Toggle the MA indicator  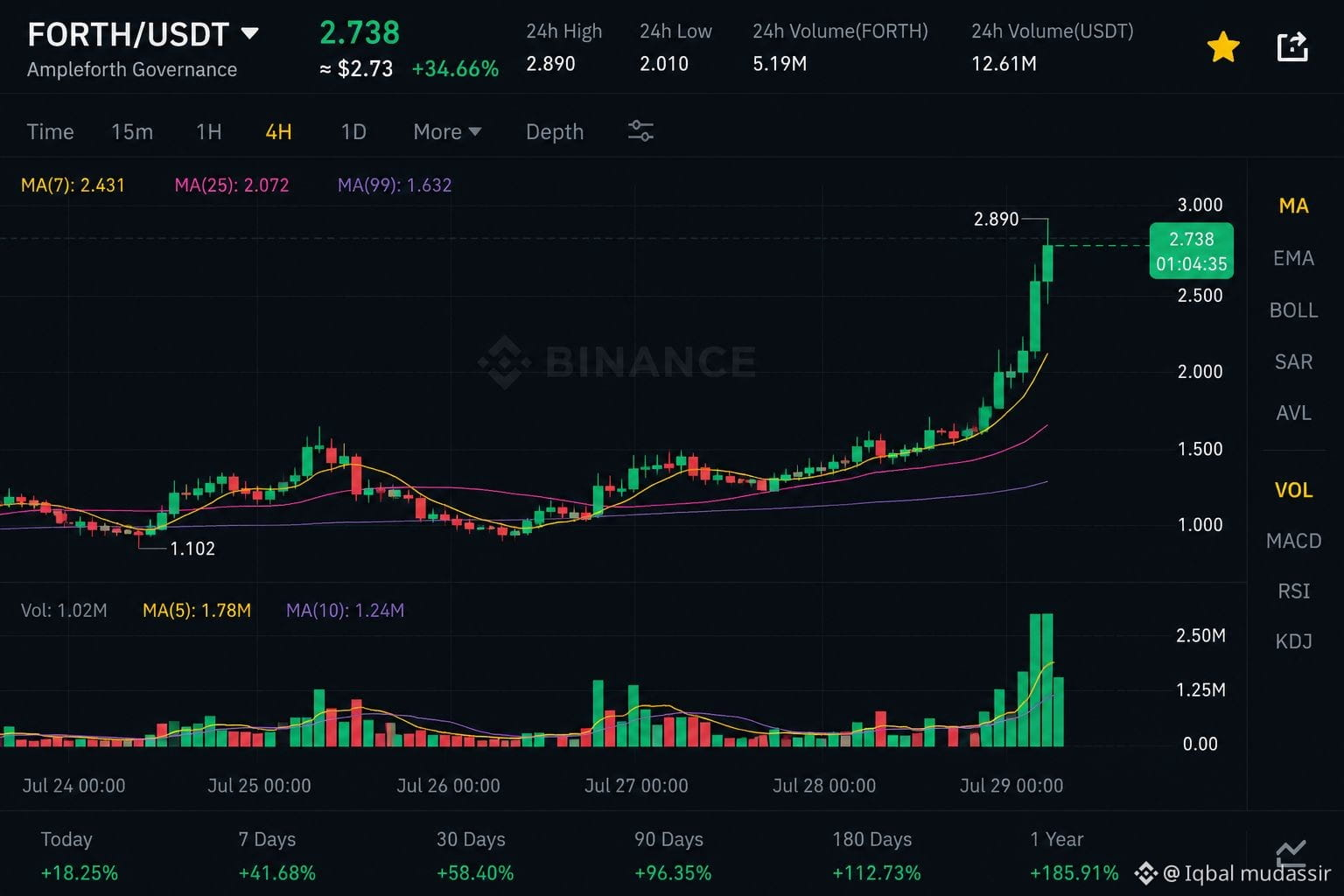click(1293, 206)
